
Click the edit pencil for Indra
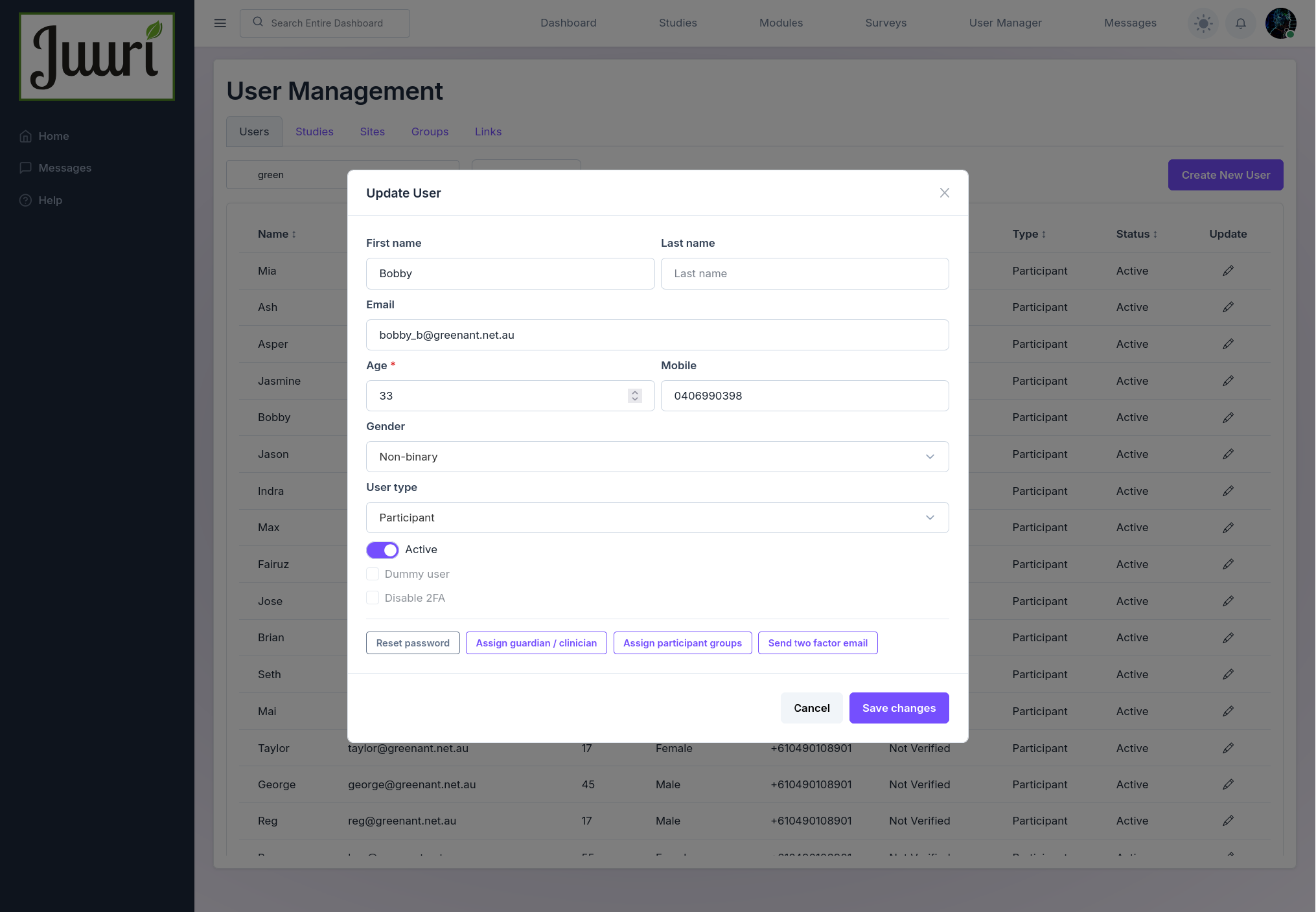click(1228, 491)
